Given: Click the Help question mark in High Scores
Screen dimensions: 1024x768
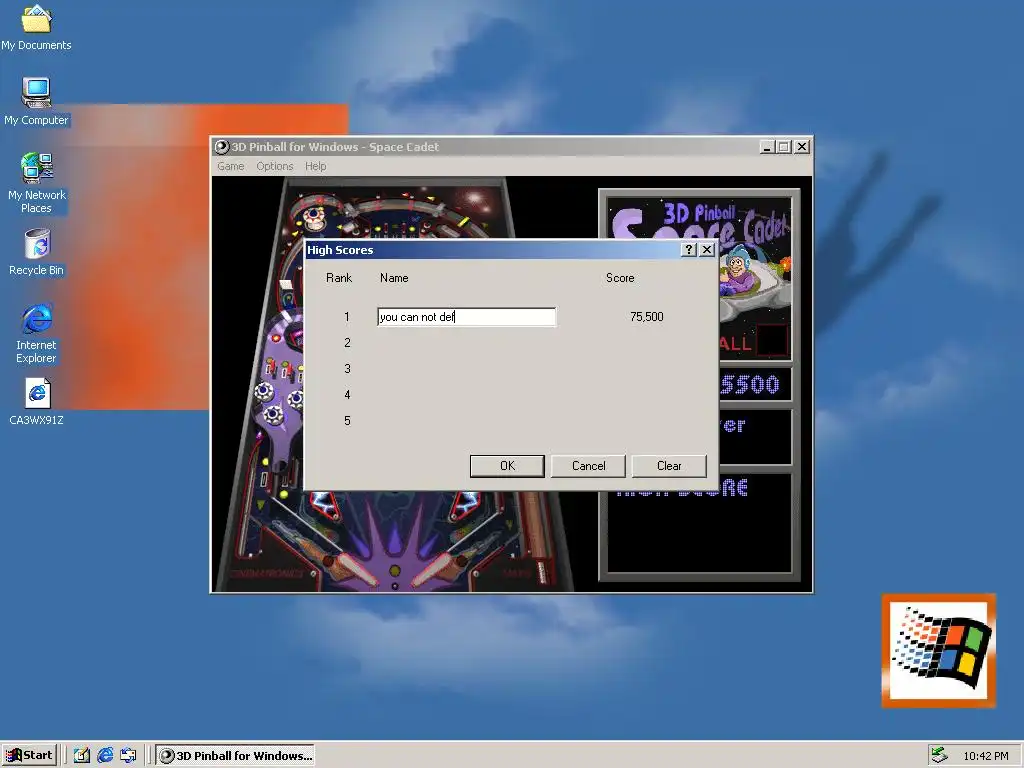Looking at the screenshot, I should pyautogui.click(x=688, y=249).
